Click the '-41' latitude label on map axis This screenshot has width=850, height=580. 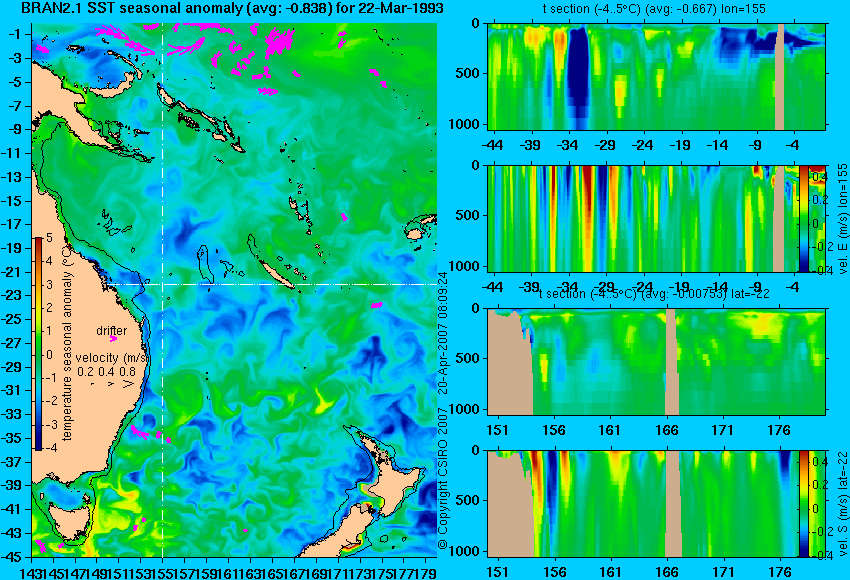pyautogui.click(x=13, y=509)
